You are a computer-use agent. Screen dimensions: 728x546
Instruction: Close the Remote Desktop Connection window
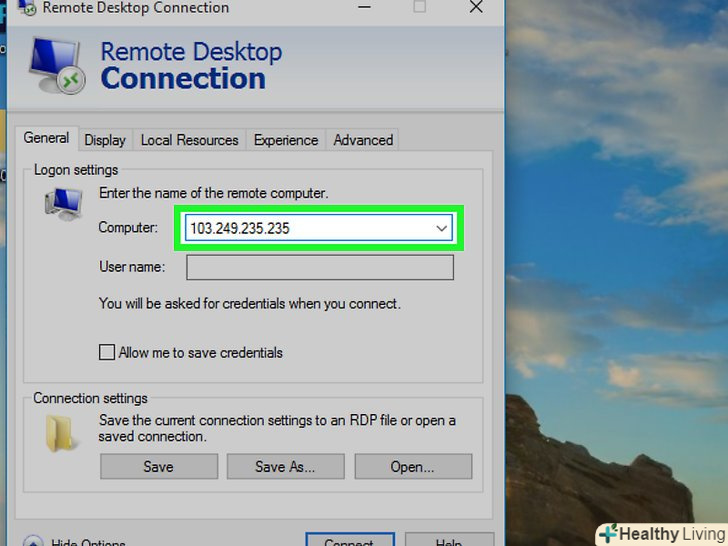coord(476,7)
